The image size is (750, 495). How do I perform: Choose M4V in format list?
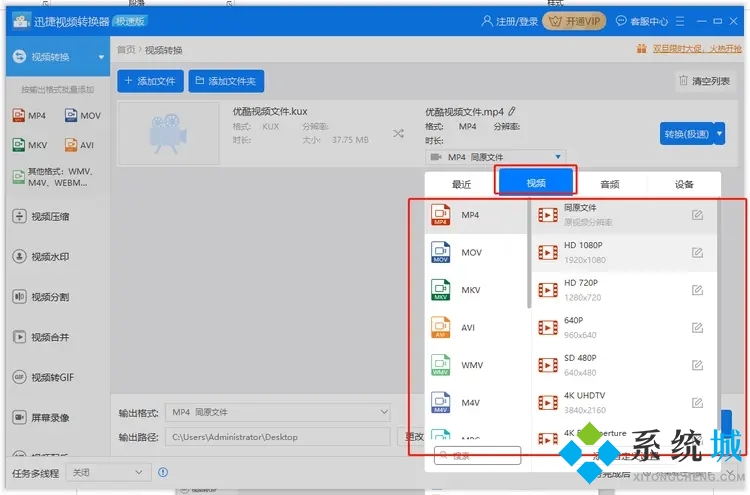pos(475,403)
